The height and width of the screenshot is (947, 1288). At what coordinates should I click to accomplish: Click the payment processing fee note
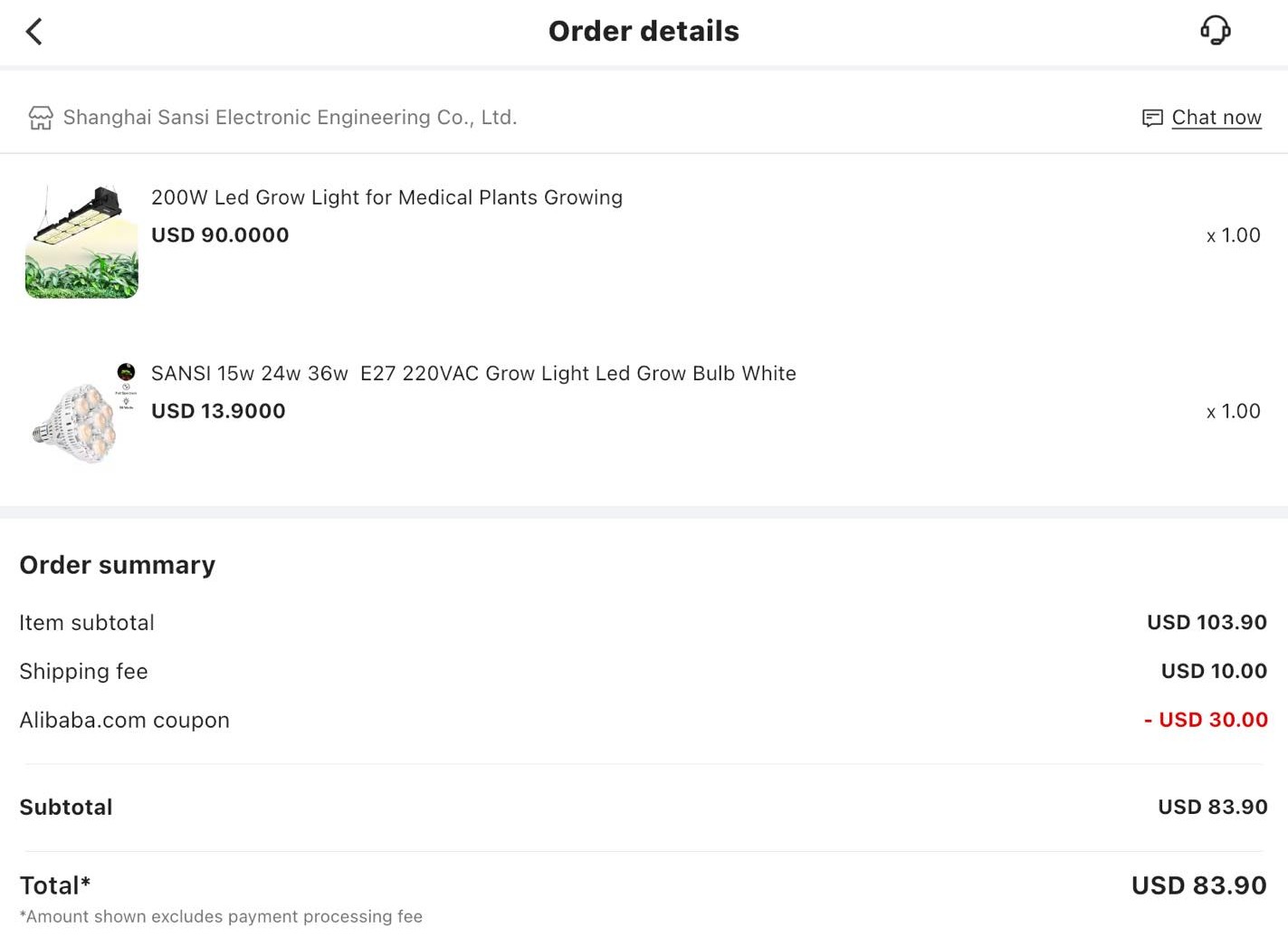coord(221,917)
